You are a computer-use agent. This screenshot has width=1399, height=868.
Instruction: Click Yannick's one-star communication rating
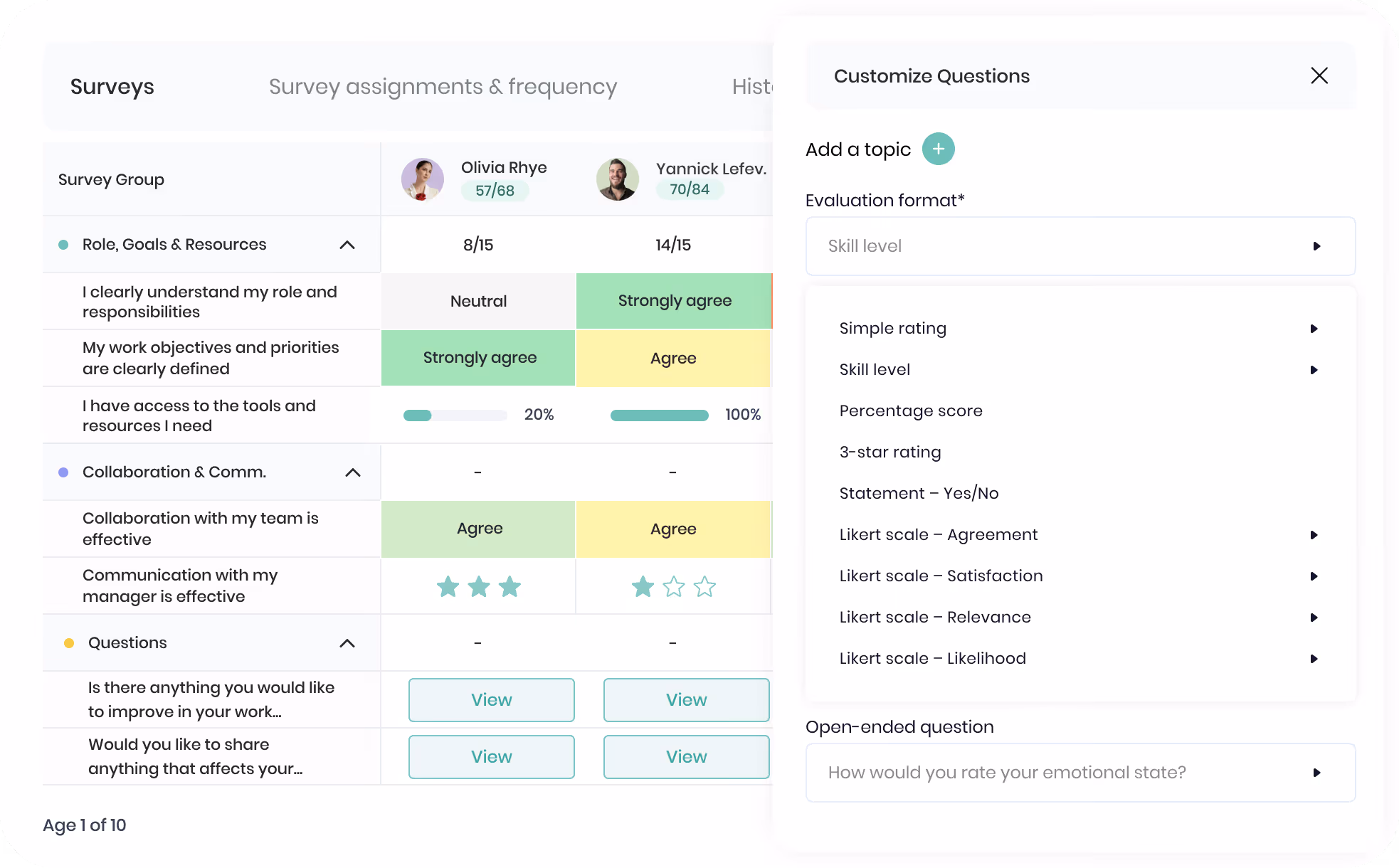[674, 587]
